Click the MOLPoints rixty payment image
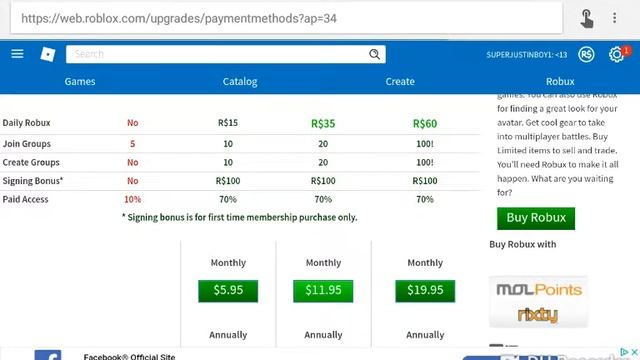 [539, 302]
